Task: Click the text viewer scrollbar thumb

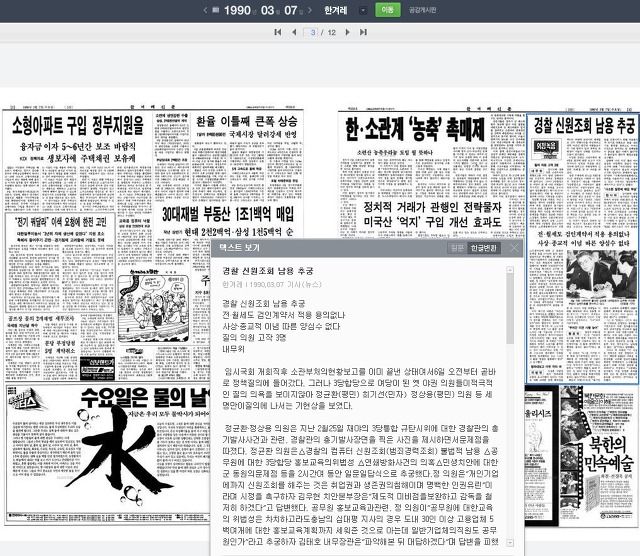Action: pos(510,309)
